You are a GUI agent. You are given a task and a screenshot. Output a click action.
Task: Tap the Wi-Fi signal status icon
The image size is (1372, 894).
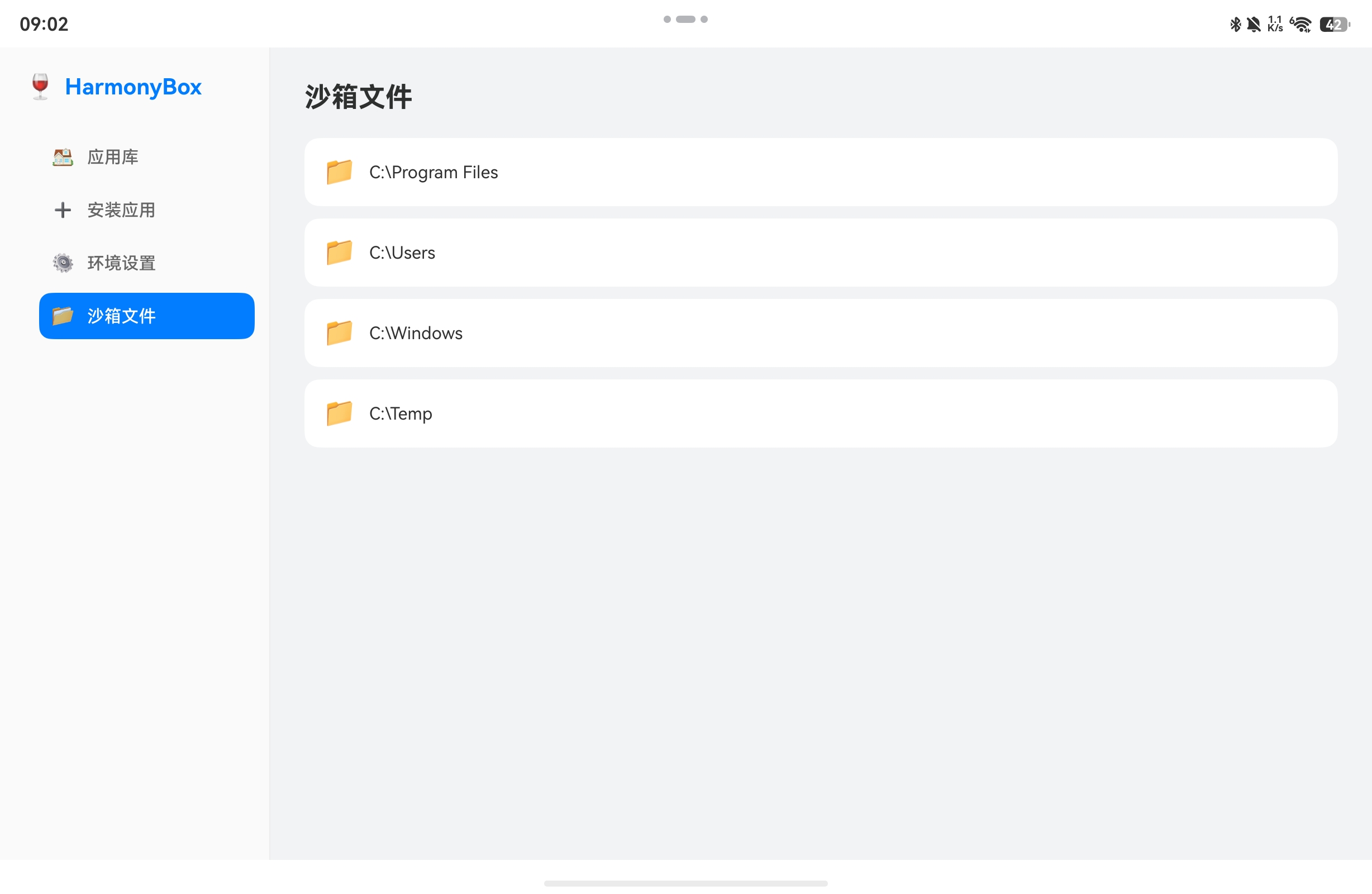[x=1301, y=24]
